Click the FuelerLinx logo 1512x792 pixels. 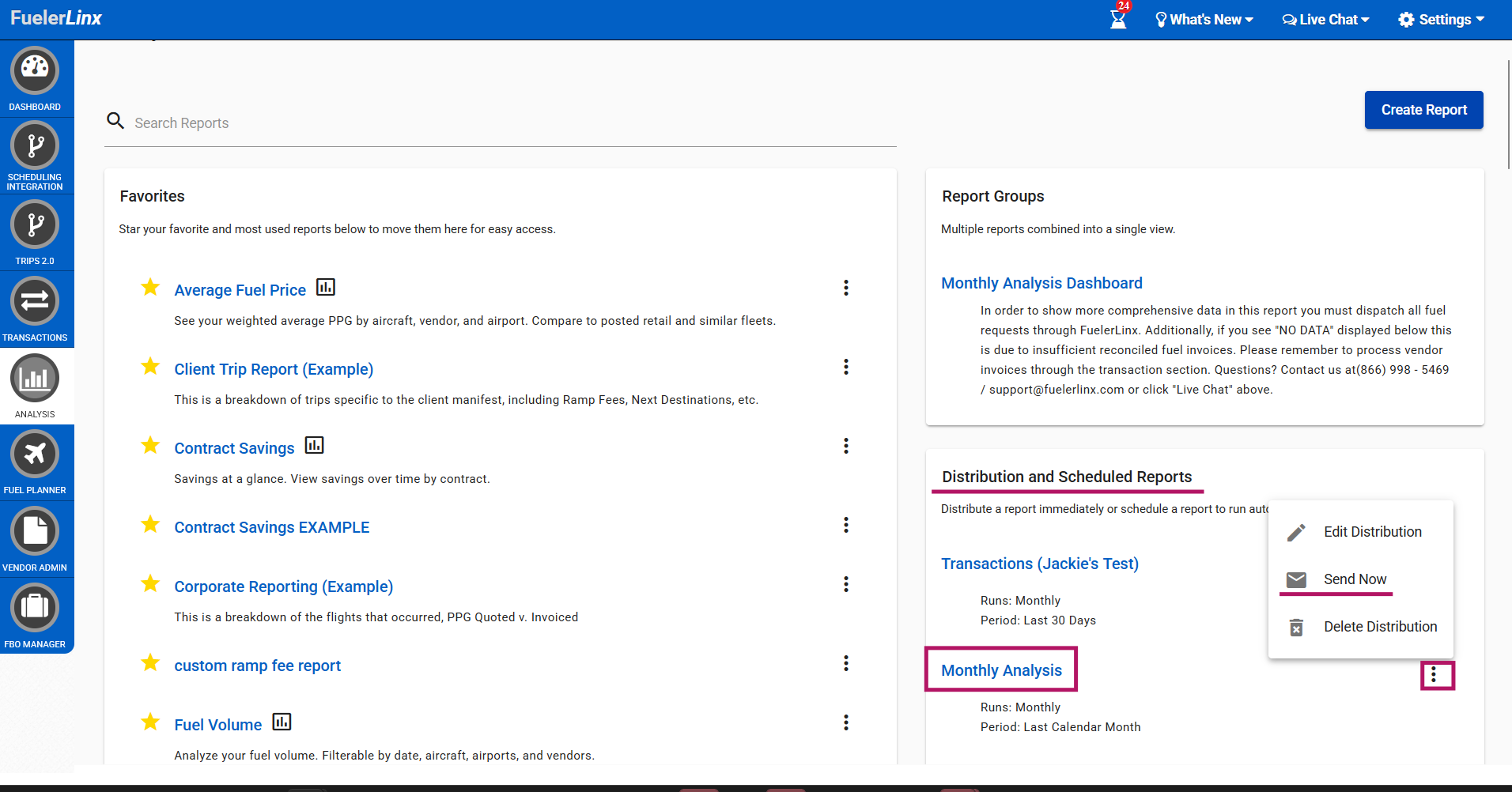(56, 18)
